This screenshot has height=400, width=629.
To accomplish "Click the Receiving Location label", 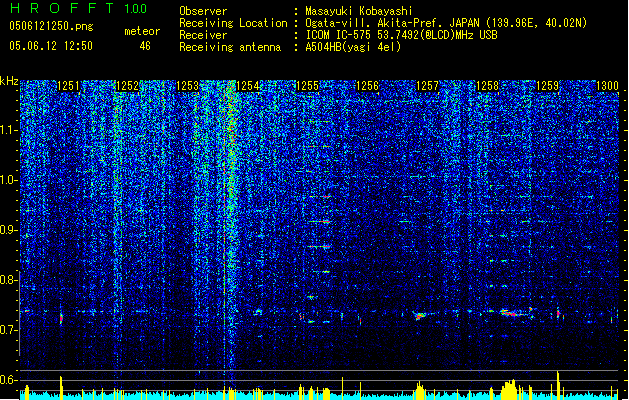I will pyautogui.click(x=233, y=23).
